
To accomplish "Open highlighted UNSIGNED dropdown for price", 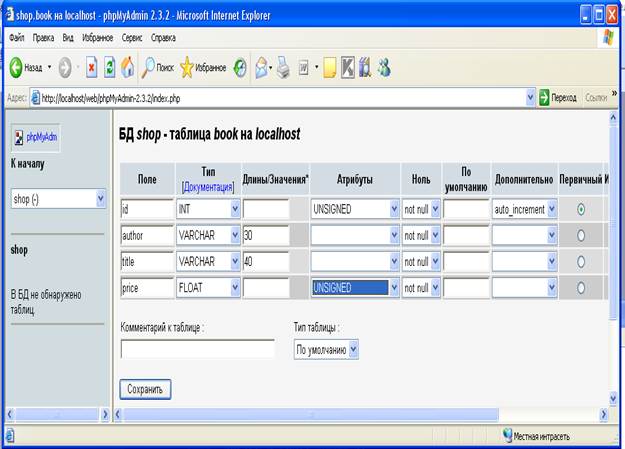I will (x=355, y=288).
